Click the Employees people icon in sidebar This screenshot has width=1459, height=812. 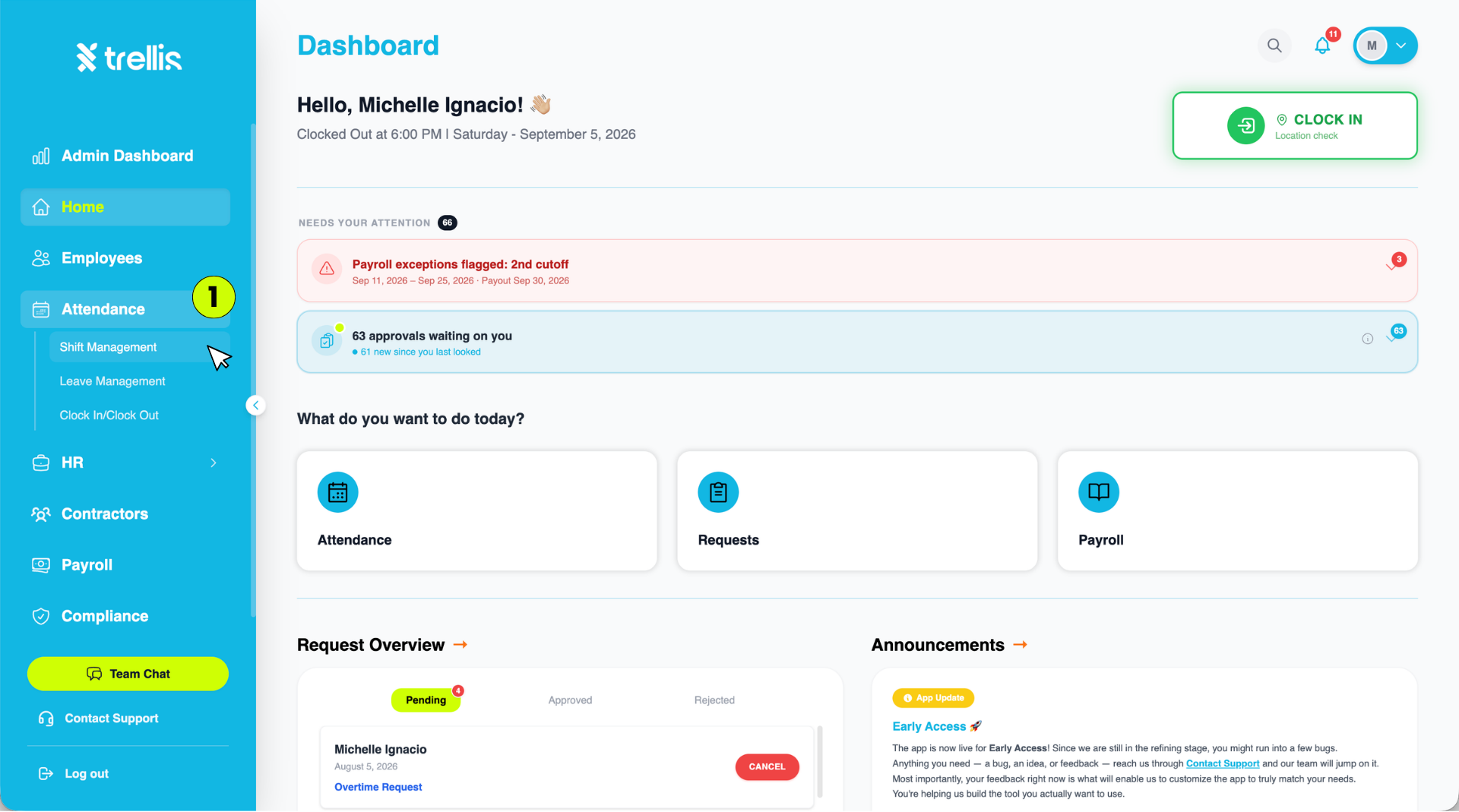click(x=41, y=258)
